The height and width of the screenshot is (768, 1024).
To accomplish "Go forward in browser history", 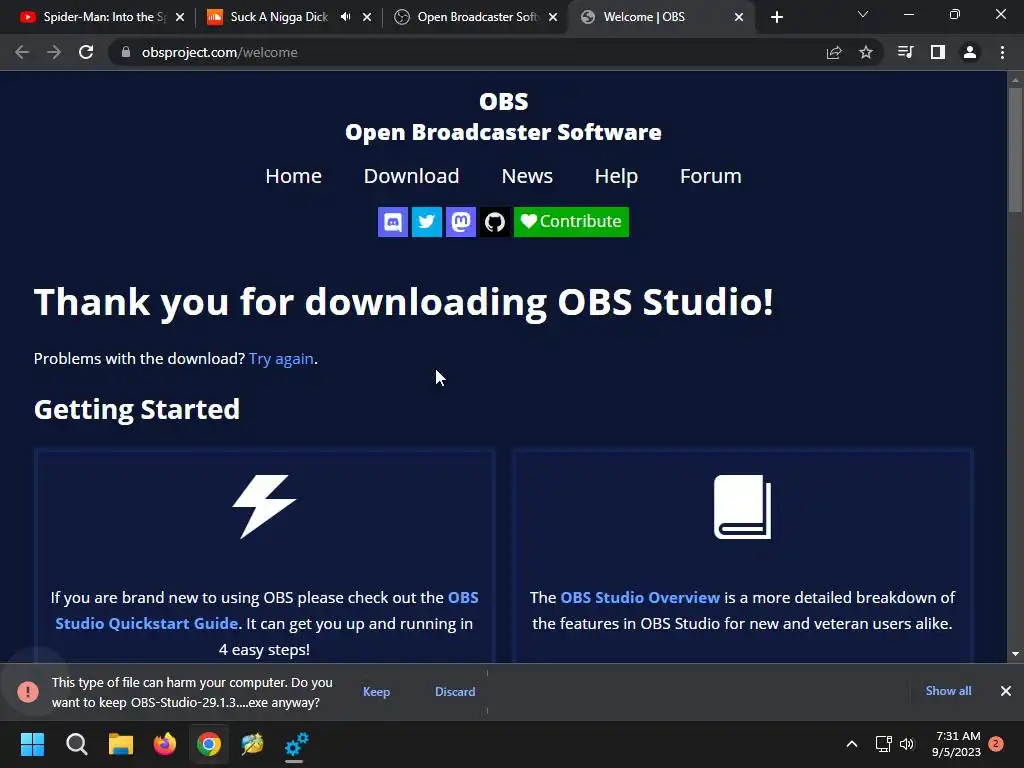I will [x=54, y=52].
